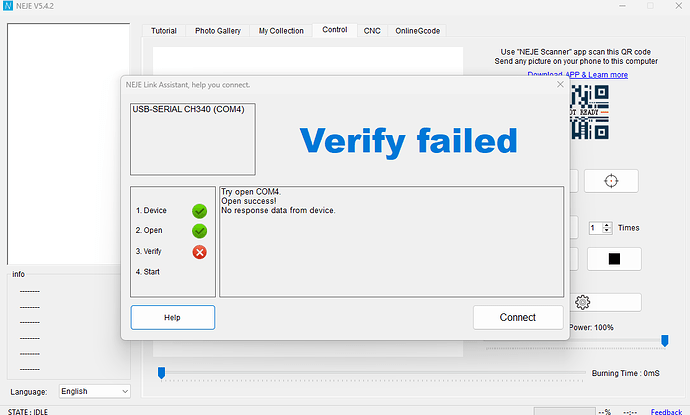690x415 pixels.
Task: Click the Power slider handle
Action: click(665, 341)
